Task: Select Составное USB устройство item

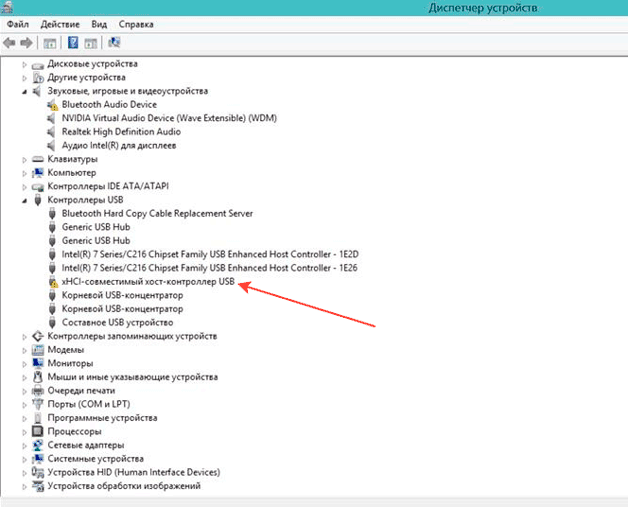Action: tap(117, 323)
